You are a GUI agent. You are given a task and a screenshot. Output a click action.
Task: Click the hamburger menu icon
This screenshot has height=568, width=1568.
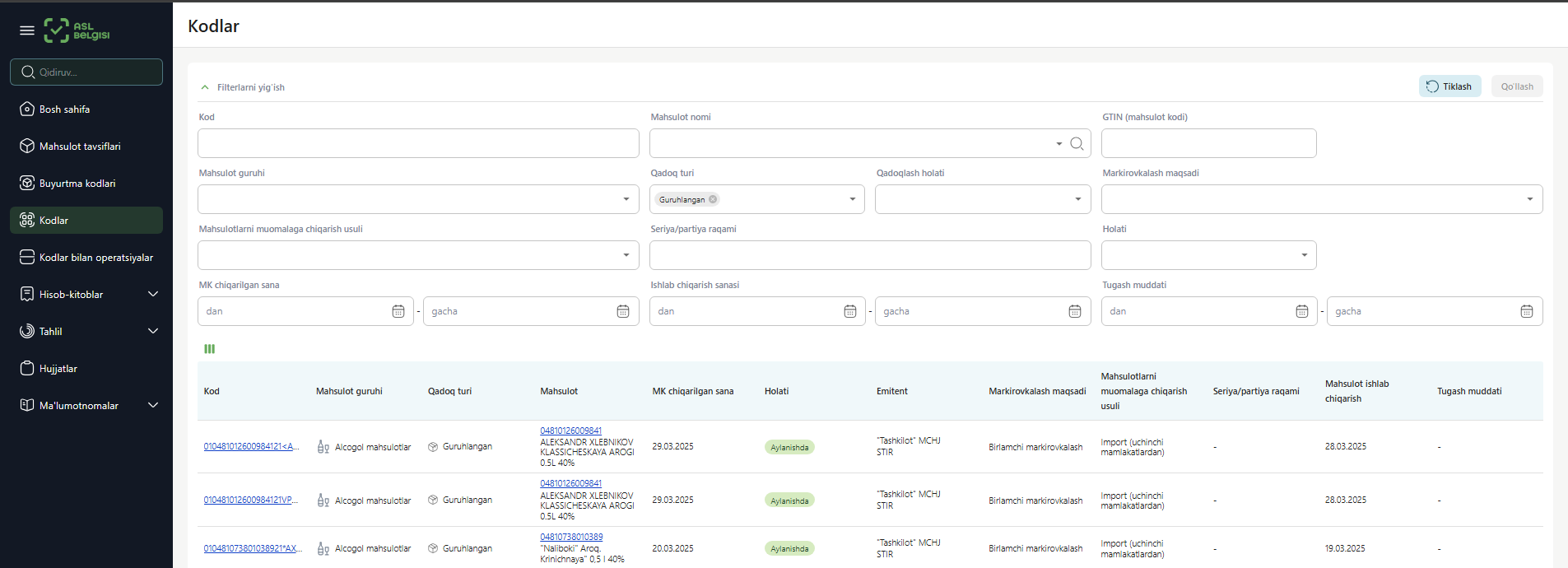[27, 30]
